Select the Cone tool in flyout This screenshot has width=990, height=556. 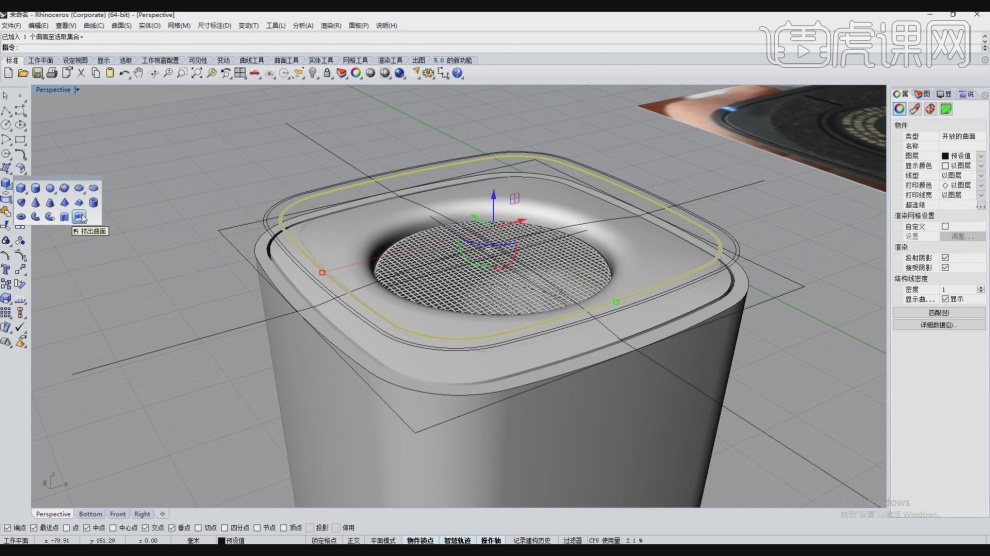[35, 203]
